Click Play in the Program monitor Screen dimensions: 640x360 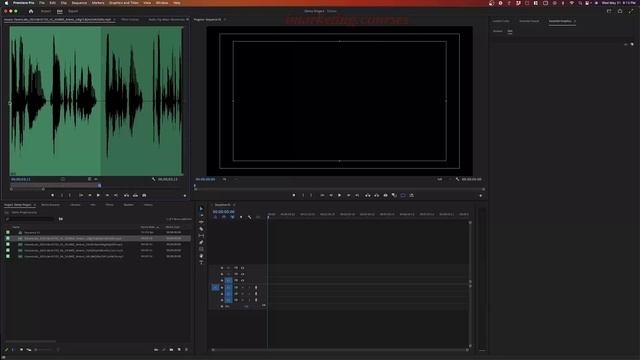coord(339,196)
